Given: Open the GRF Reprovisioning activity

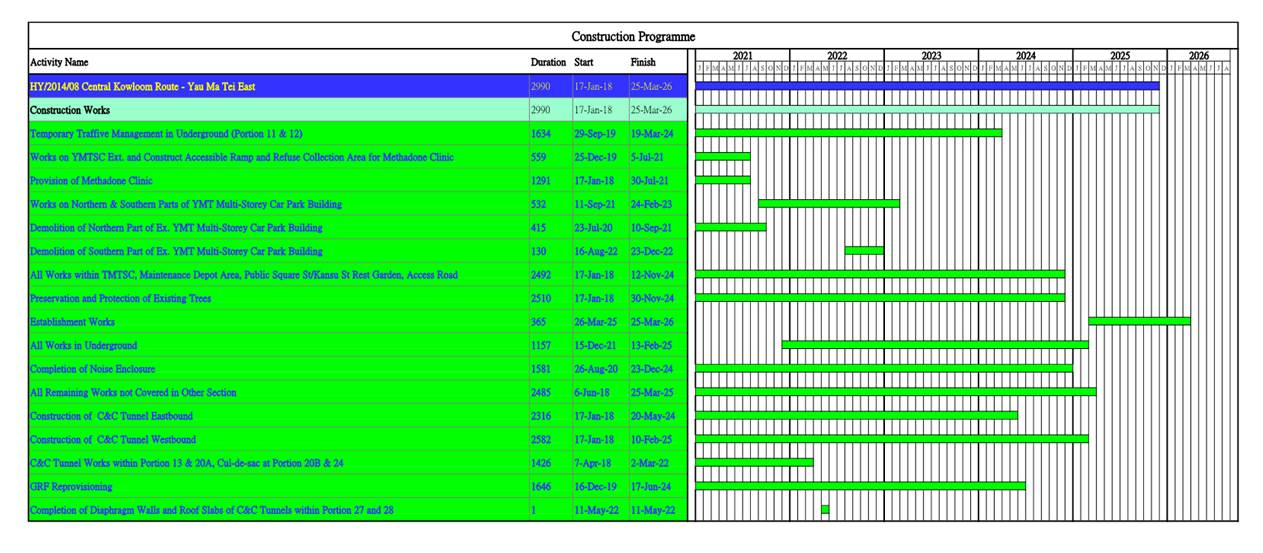Looking at the screenshot, I should tap(71, 487).
